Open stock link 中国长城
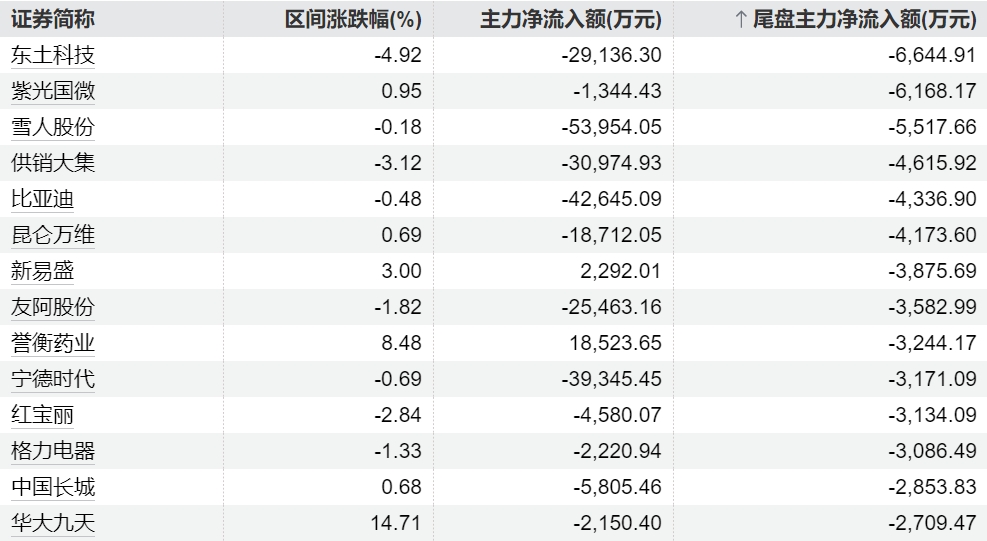The image size is (987, 541). point(53,487)
